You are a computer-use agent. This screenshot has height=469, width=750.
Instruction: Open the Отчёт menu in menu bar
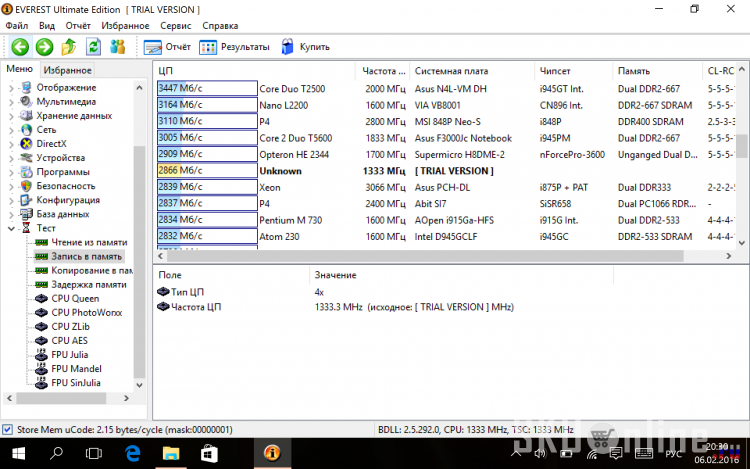click(78, 26)
